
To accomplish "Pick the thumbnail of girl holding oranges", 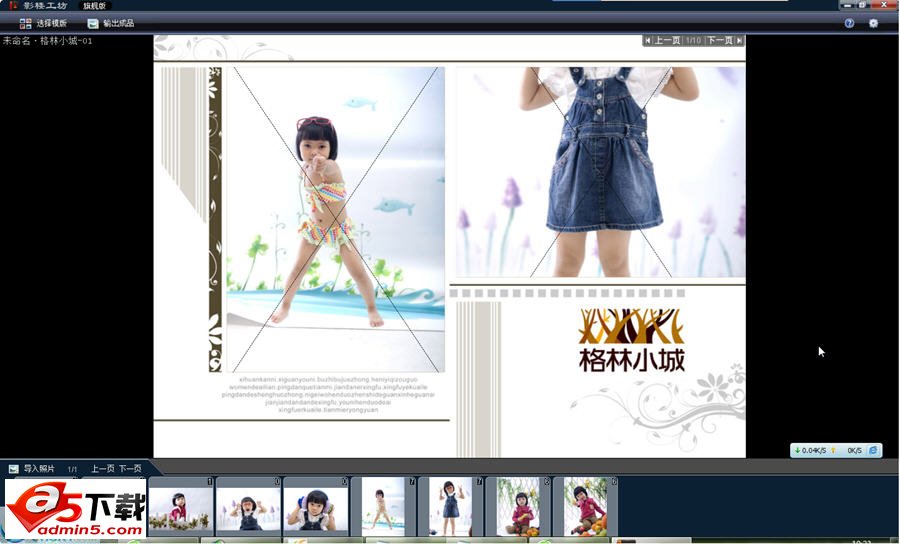I will tap(585, 507).
